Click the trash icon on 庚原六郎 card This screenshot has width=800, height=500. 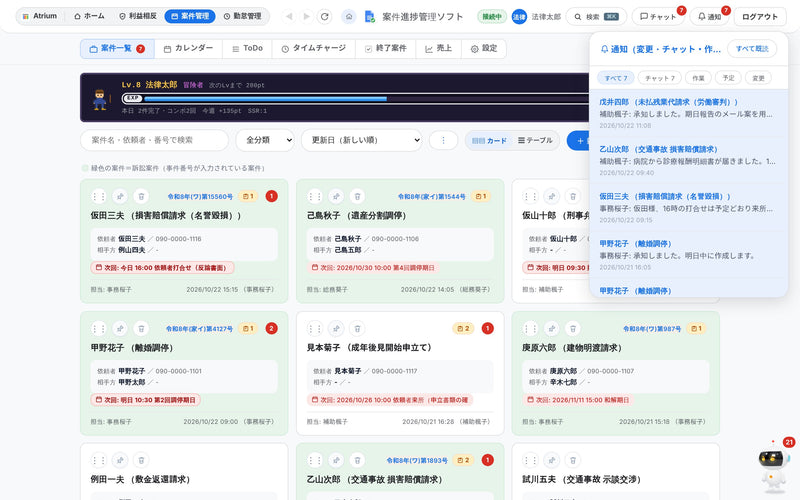click(x=573, y=329)
